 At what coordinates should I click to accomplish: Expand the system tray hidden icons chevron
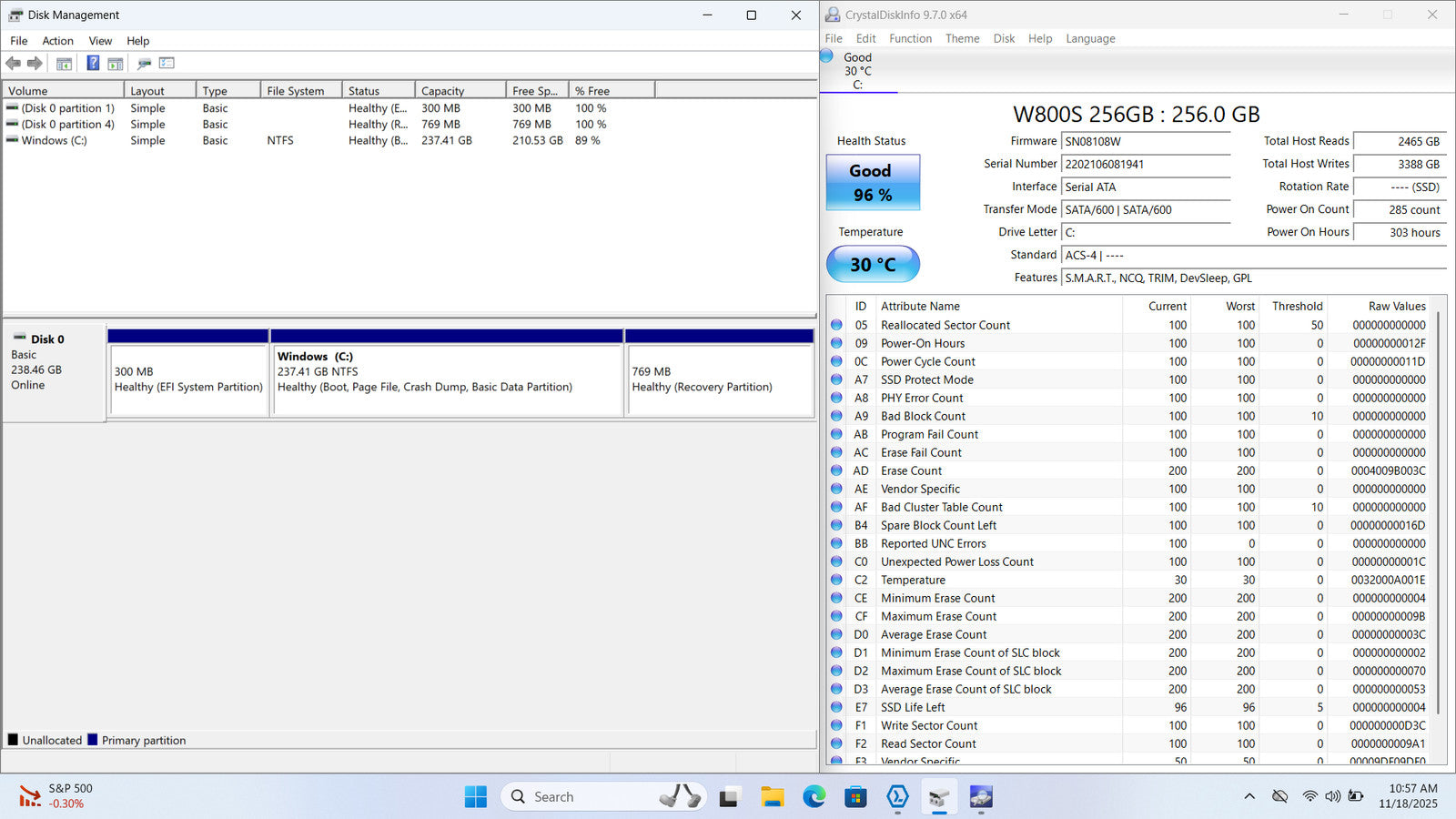1249,797
